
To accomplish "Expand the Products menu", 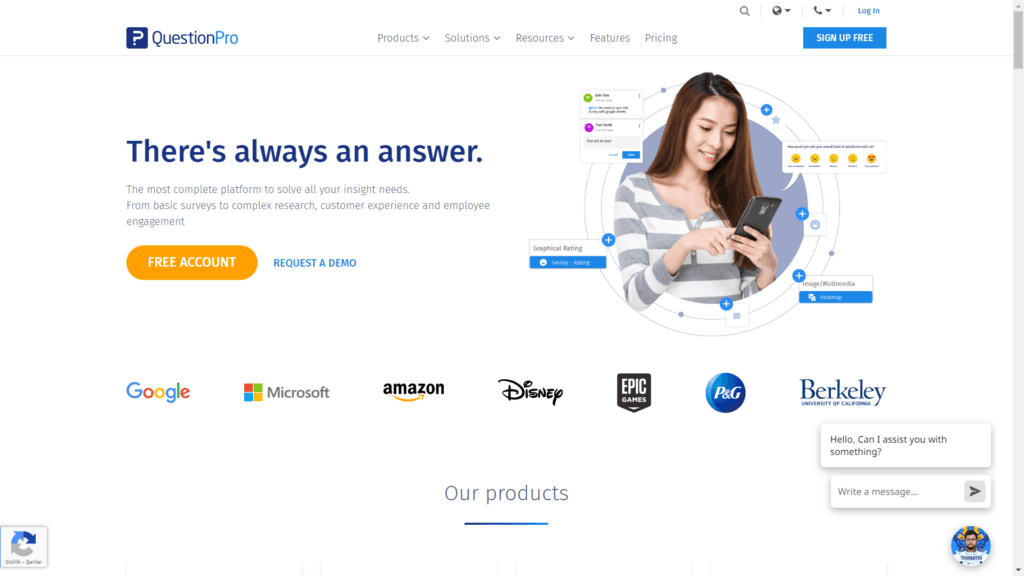I will (403, 38).
